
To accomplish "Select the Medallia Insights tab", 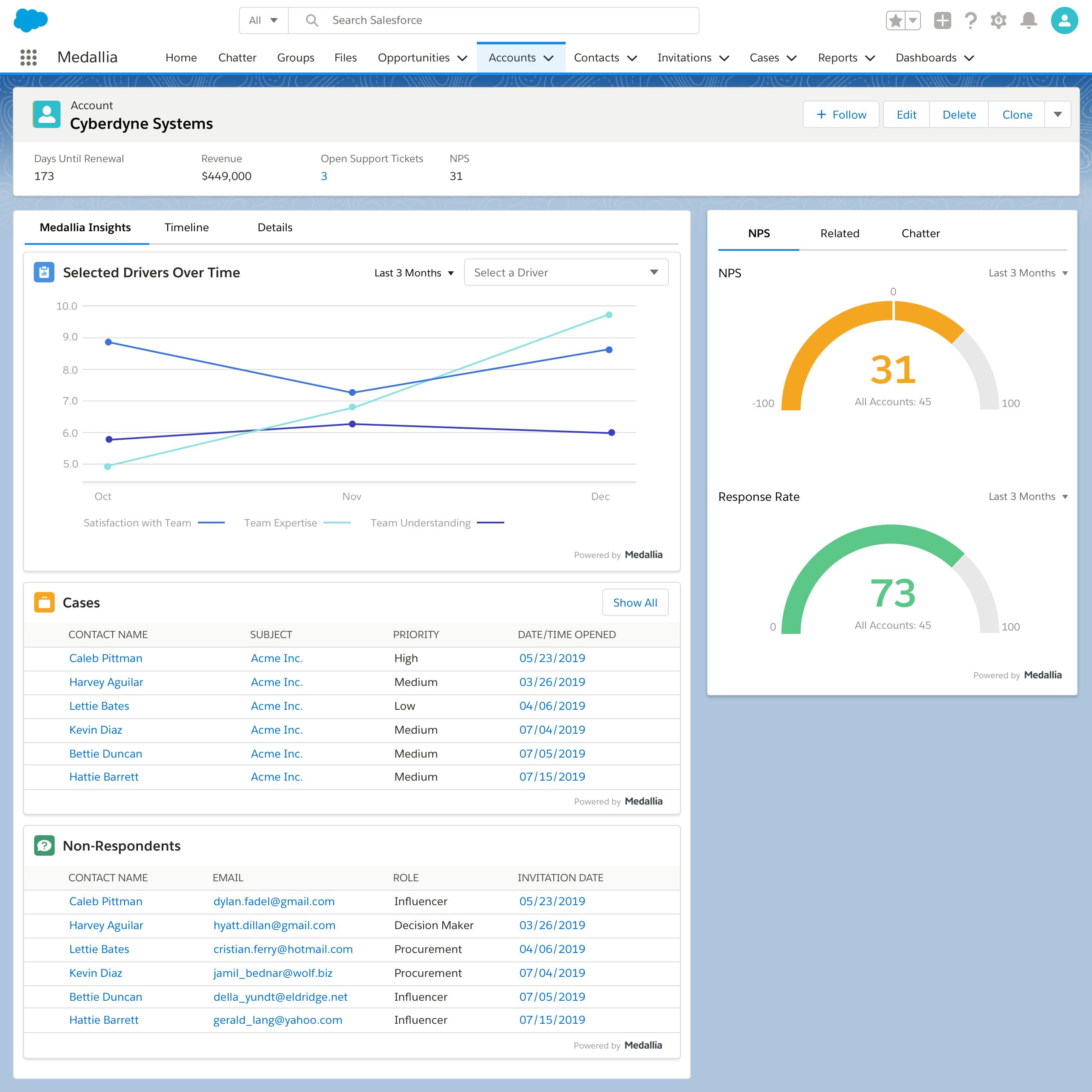I will coord(85,227).
